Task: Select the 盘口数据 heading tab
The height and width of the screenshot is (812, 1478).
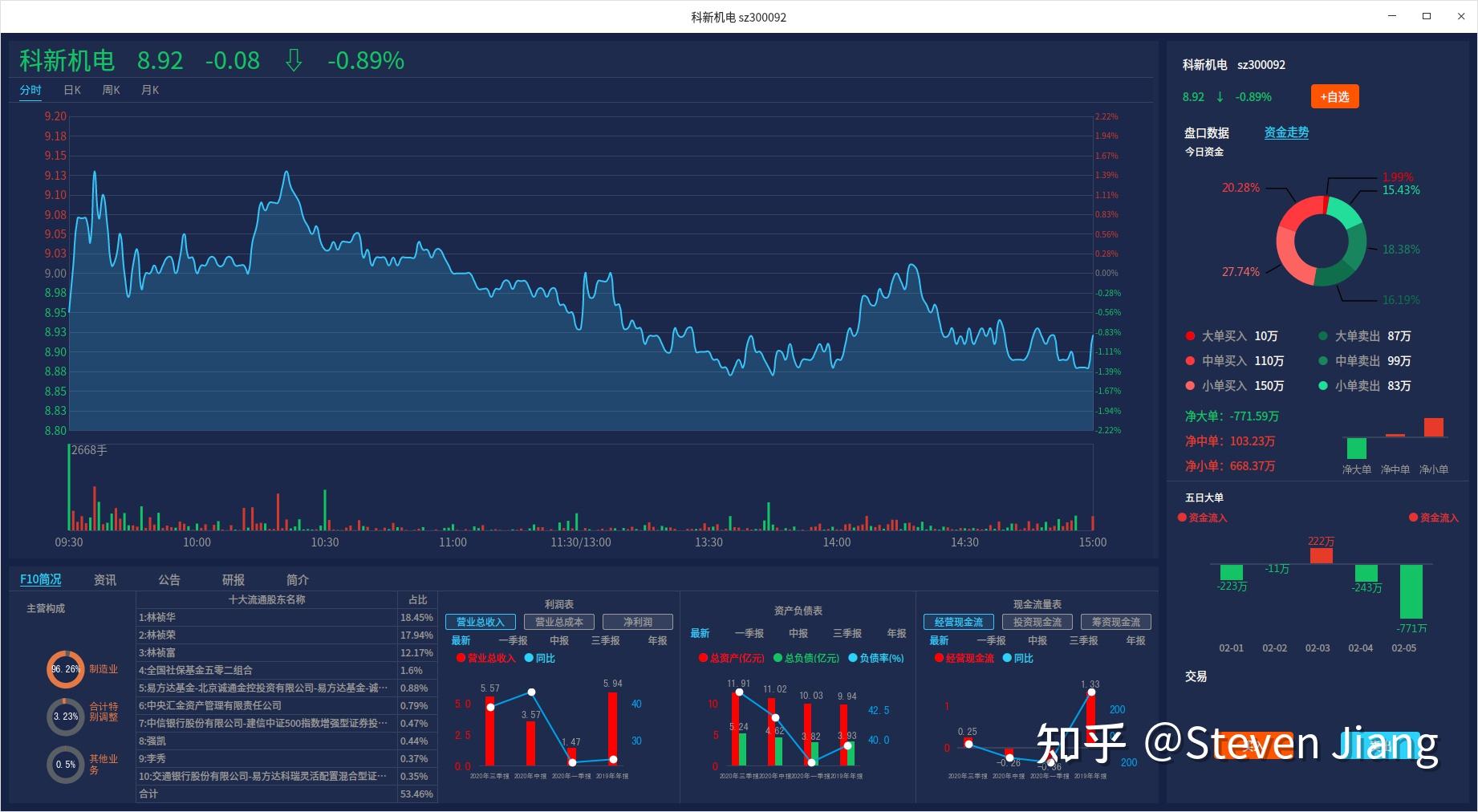Action: tap(1206, 132)
